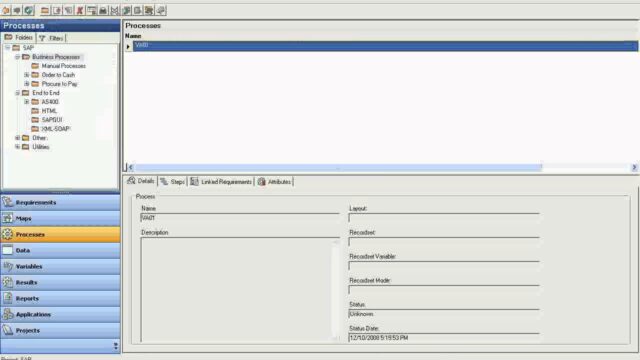Open the Data navigation section
This screenshot has width=640, height=360.
point(60,250)
